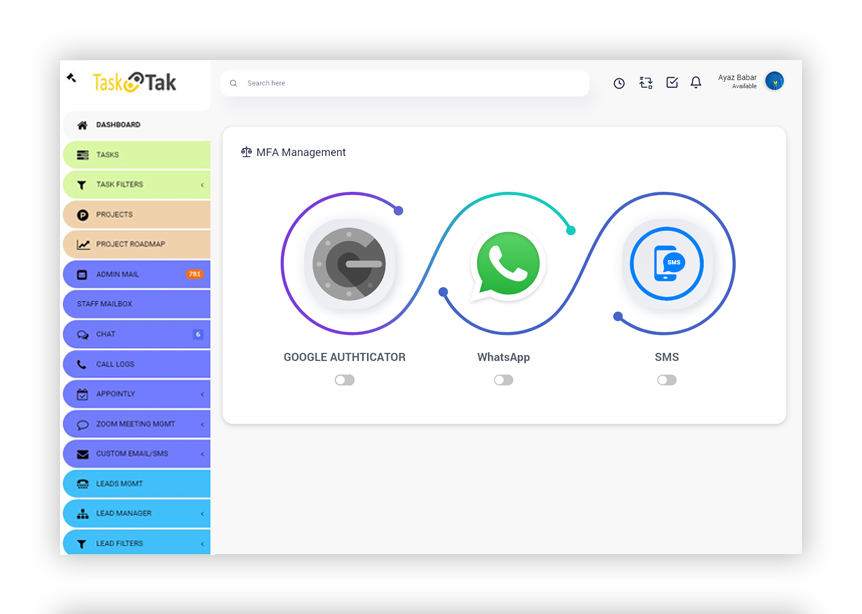862x614 pixels.
Task: Expand Custom Email/SMS chevron
Action: click(x=202, y=454)
